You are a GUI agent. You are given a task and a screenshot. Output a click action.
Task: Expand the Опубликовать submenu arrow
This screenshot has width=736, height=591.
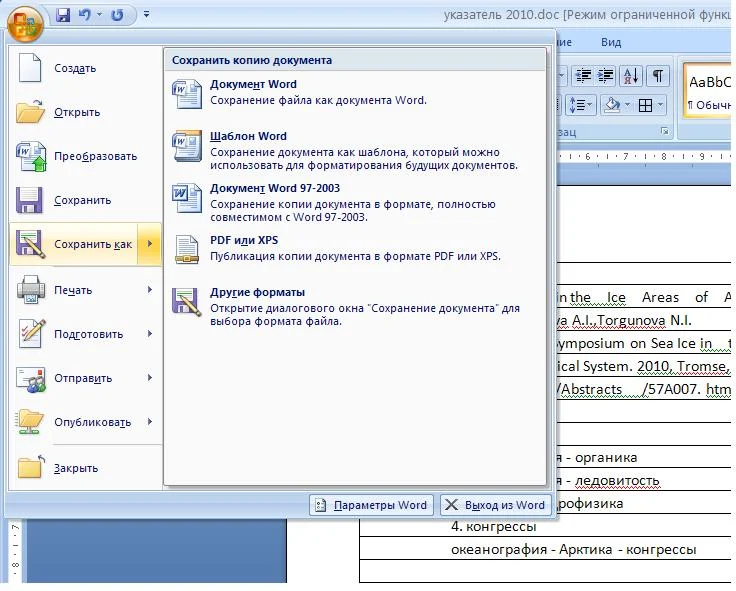click(150, 422)
